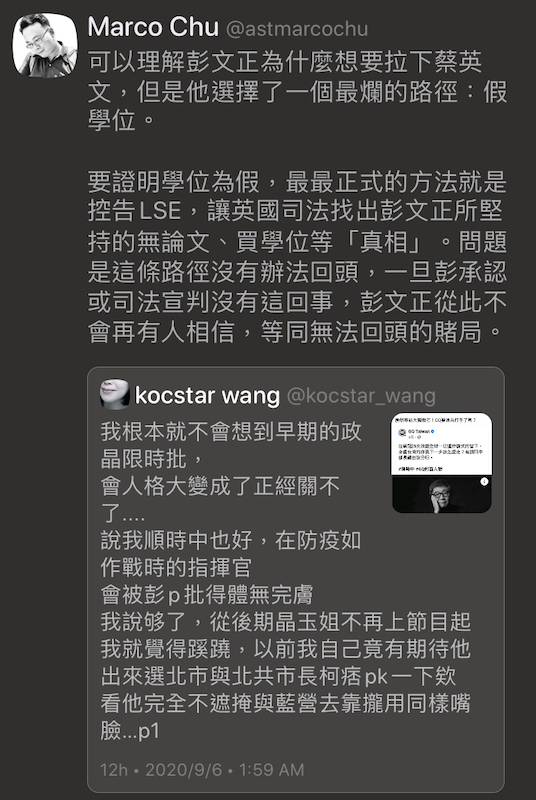Open Marco Chu's profile avatar
This screenshot has height=800, width=536.
[45, 45]
